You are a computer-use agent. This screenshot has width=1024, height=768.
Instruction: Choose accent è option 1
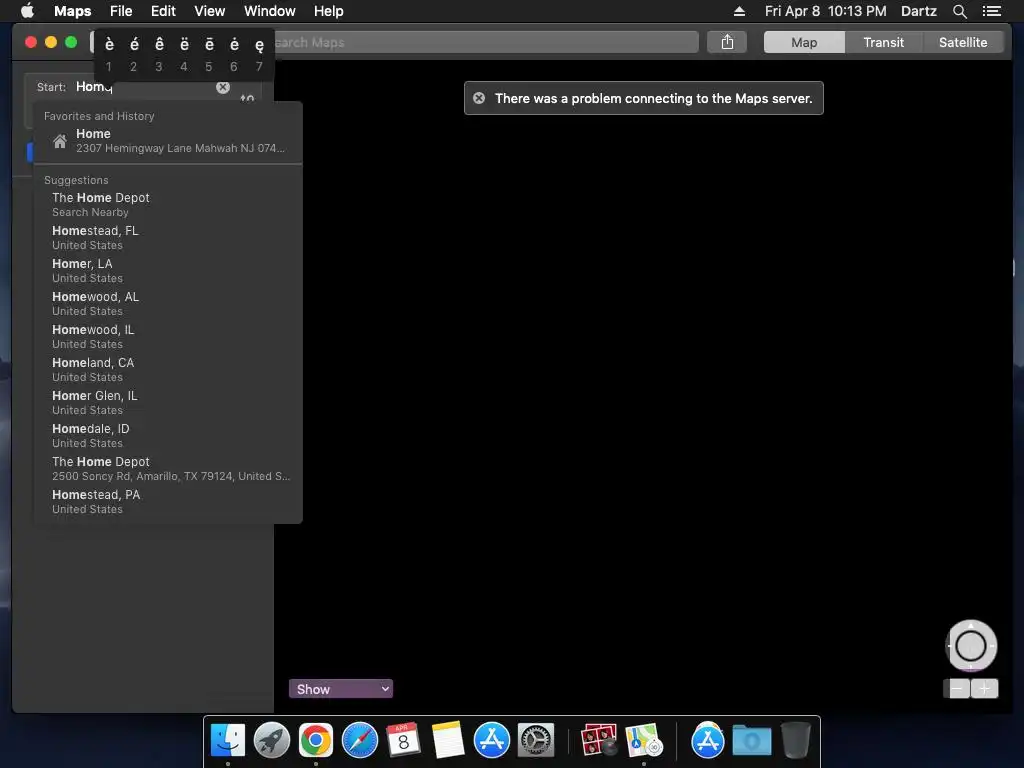click(109, 54)
